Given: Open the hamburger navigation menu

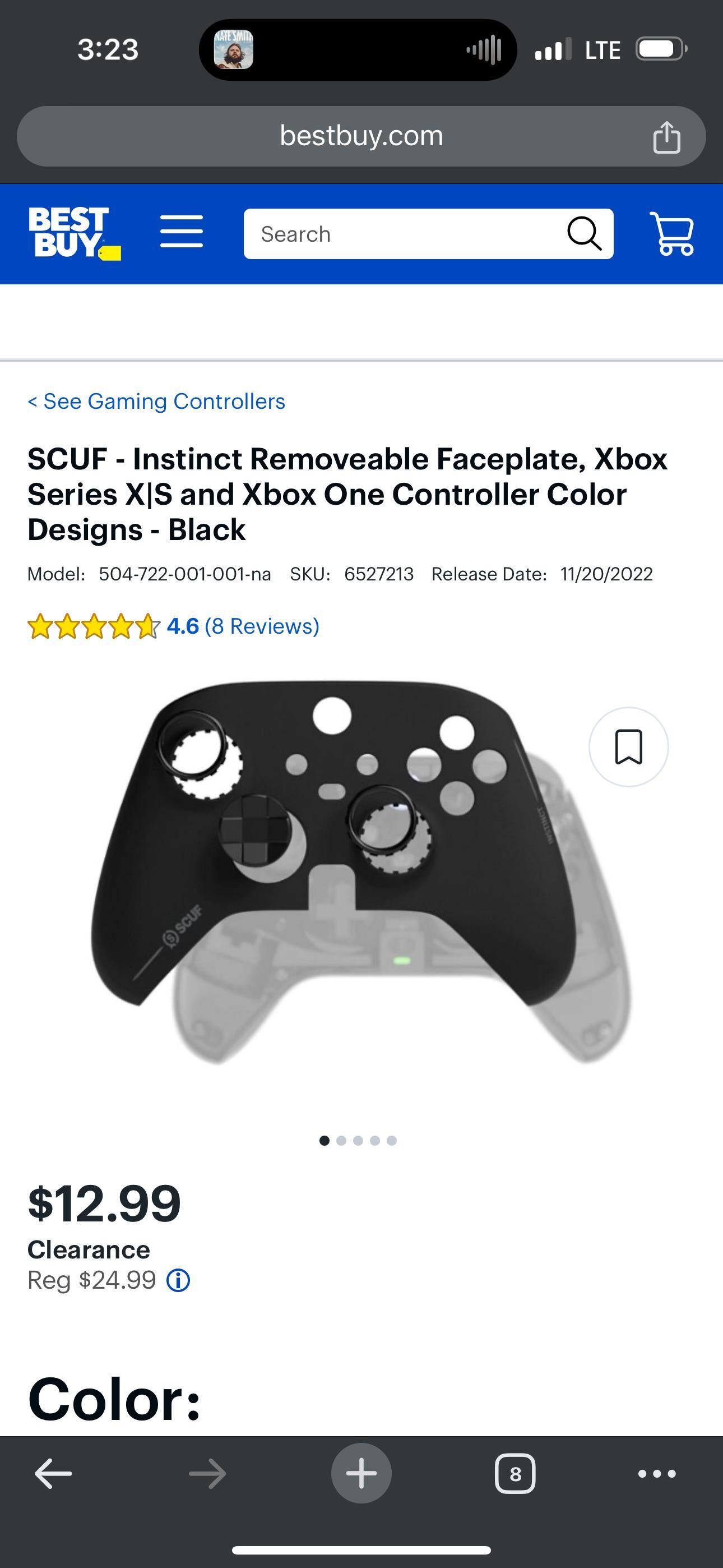Looking at the screenshot, I should pos(182,231).
